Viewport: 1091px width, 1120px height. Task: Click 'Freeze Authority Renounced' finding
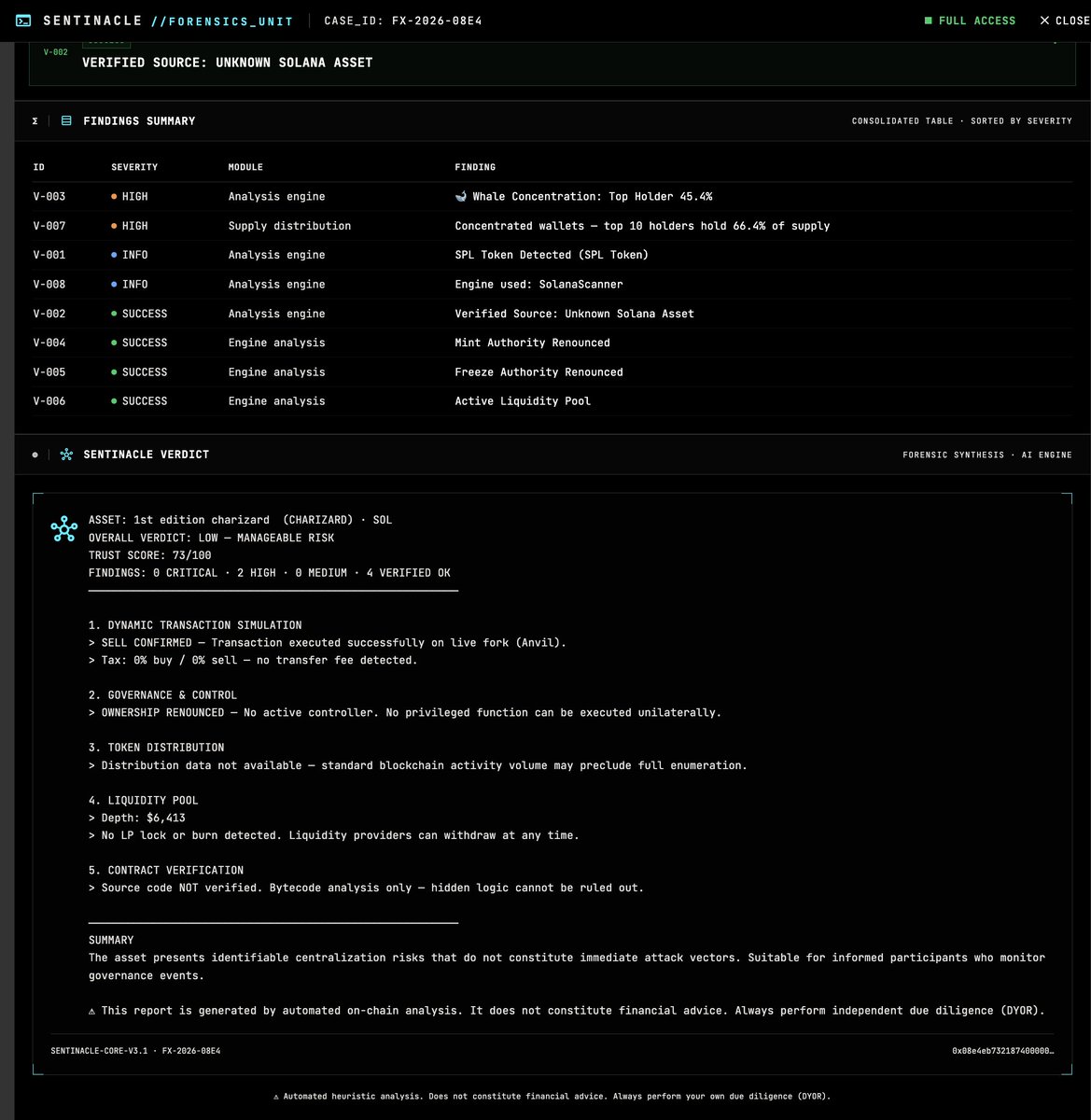click(539, 372)
